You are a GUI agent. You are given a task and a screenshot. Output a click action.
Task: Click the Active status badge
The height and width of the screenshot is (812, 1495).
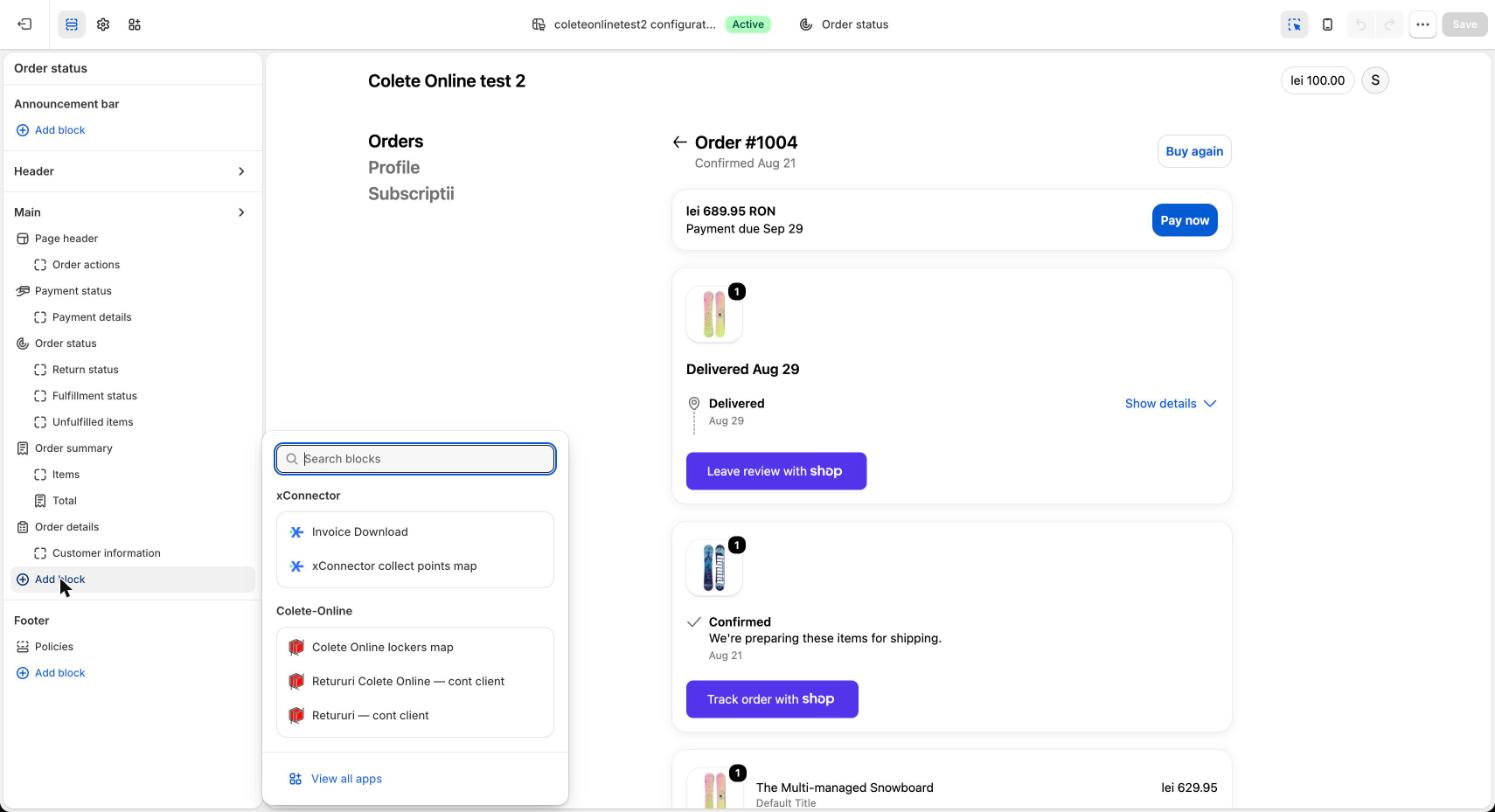747,24
